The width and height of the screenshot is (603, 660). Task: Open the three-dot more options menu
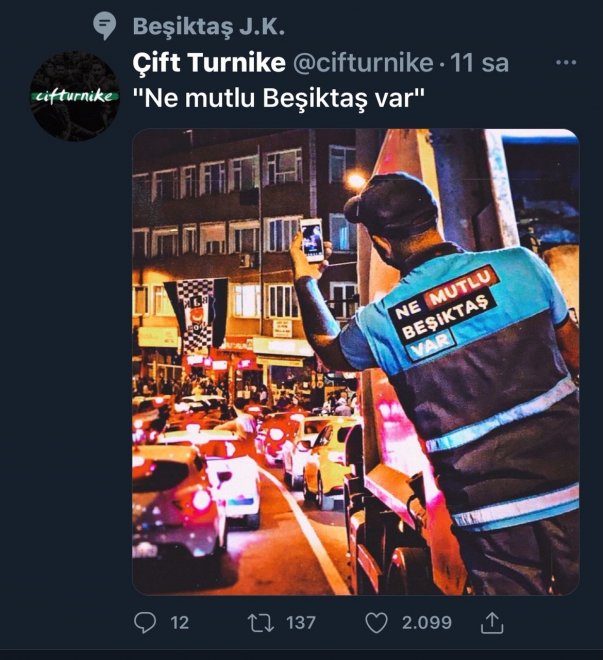[x=566, y=63]
